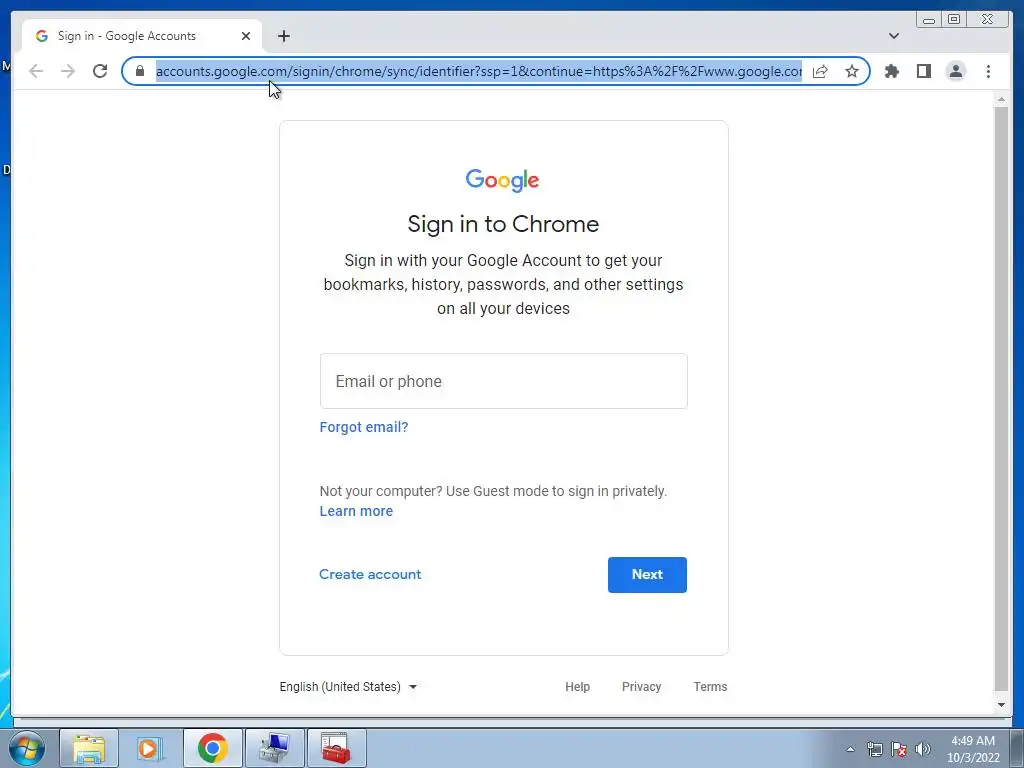The width and height of the screenshot is (1024, 768).
Task: Open the Learn more link about Guest mode
Action: click(356, 511)
